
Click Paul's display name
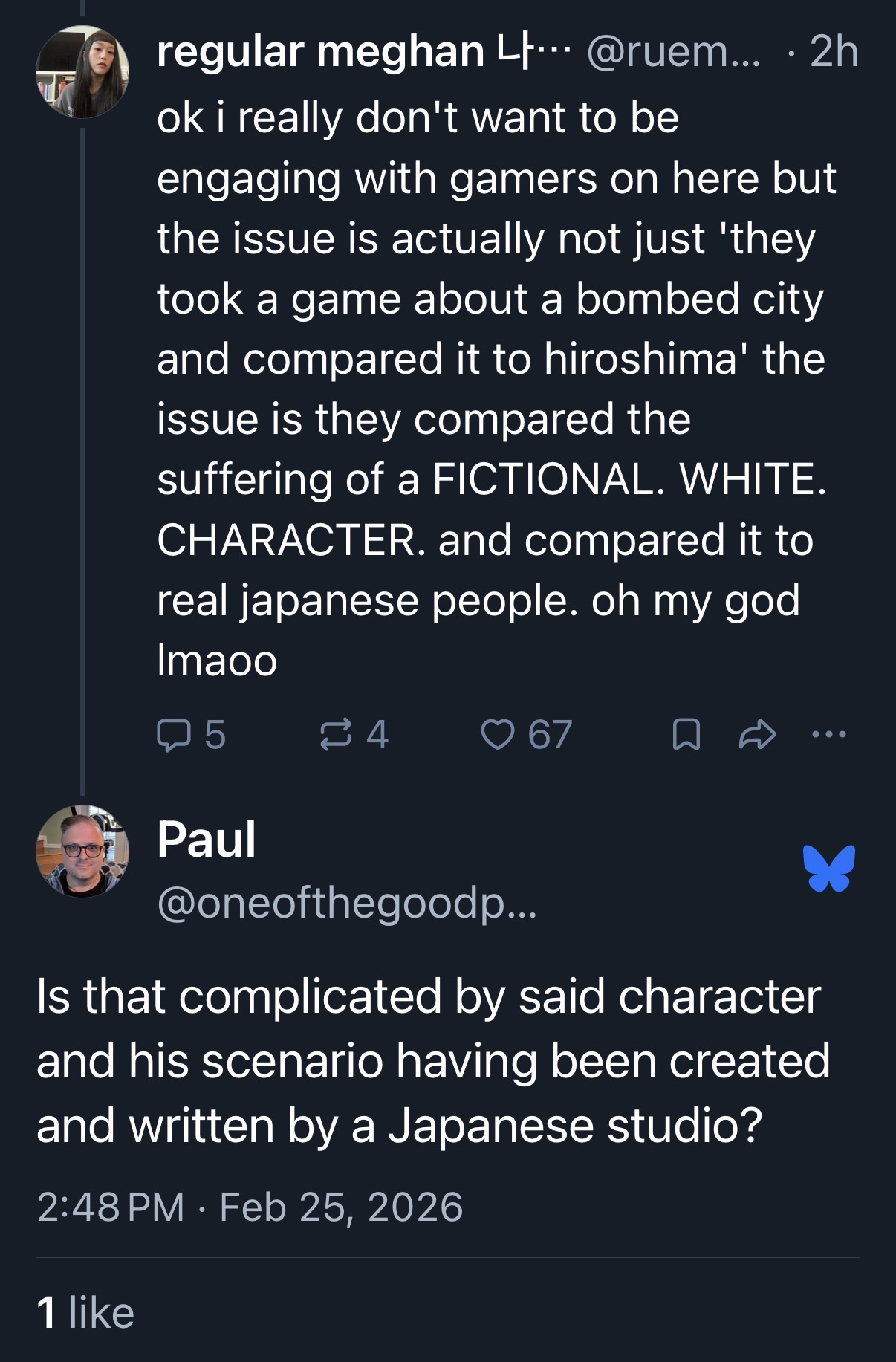tap(207, 839)
